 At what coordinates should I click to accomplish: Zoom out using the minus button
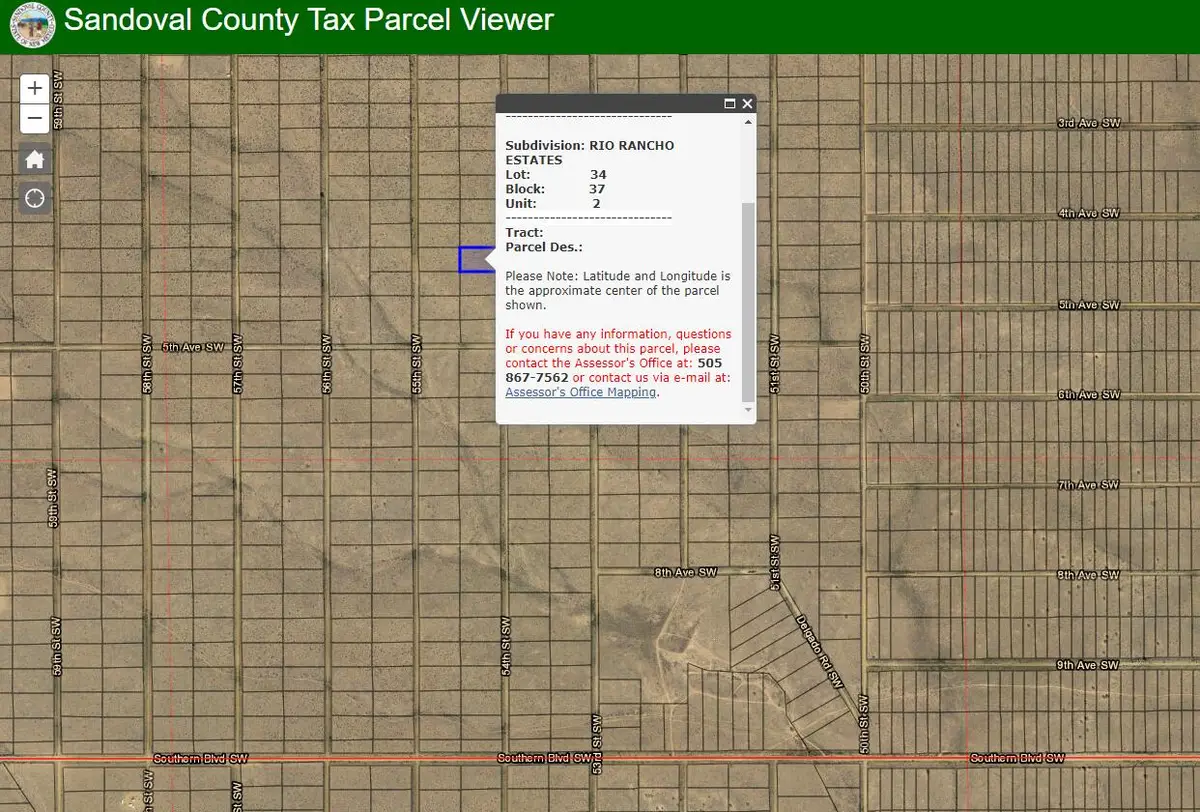click(35, 119)
